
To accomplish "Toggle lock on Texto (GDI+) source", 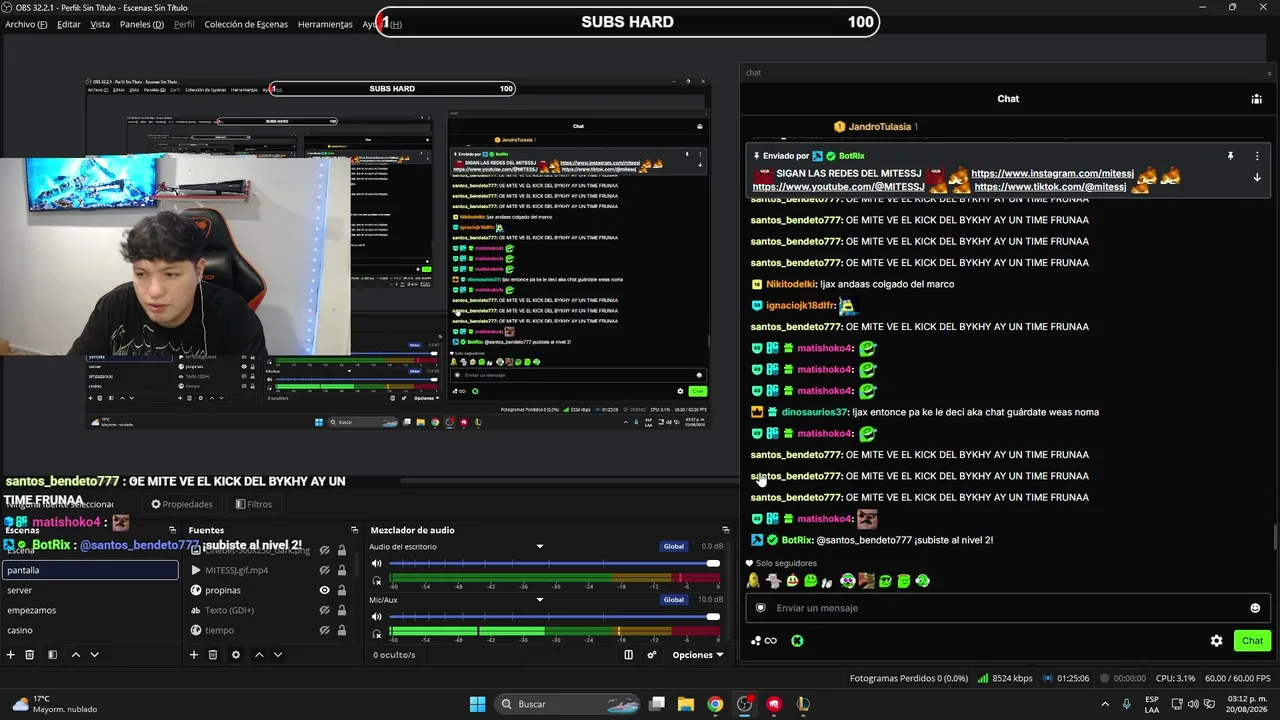I will click(342, 610).
